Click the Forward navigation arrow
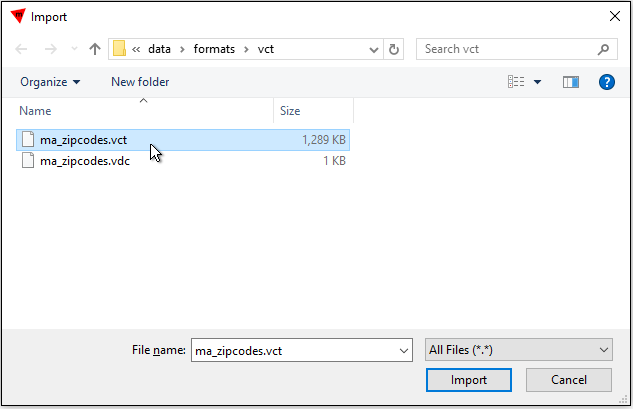Image resolution: width=633 pixels, height=409 pixels. pos(50,49)
